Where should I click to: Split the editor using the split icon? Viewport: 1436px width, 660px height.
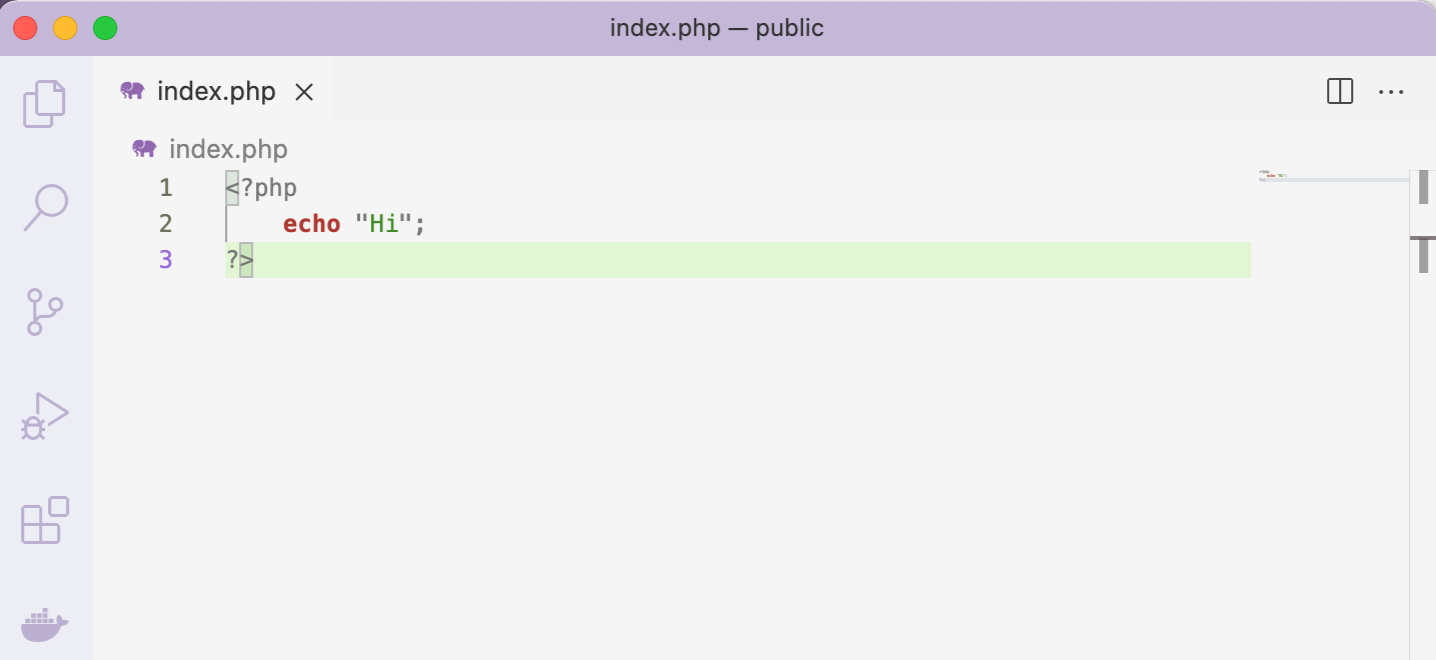pyautogui.click(x=1339, y=91)
